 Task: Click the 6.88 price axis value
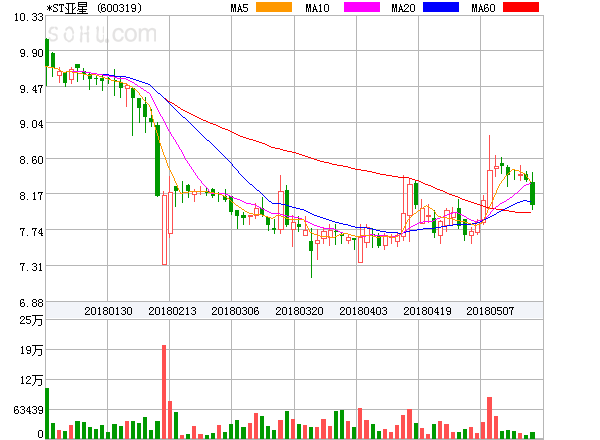(31, 303)
